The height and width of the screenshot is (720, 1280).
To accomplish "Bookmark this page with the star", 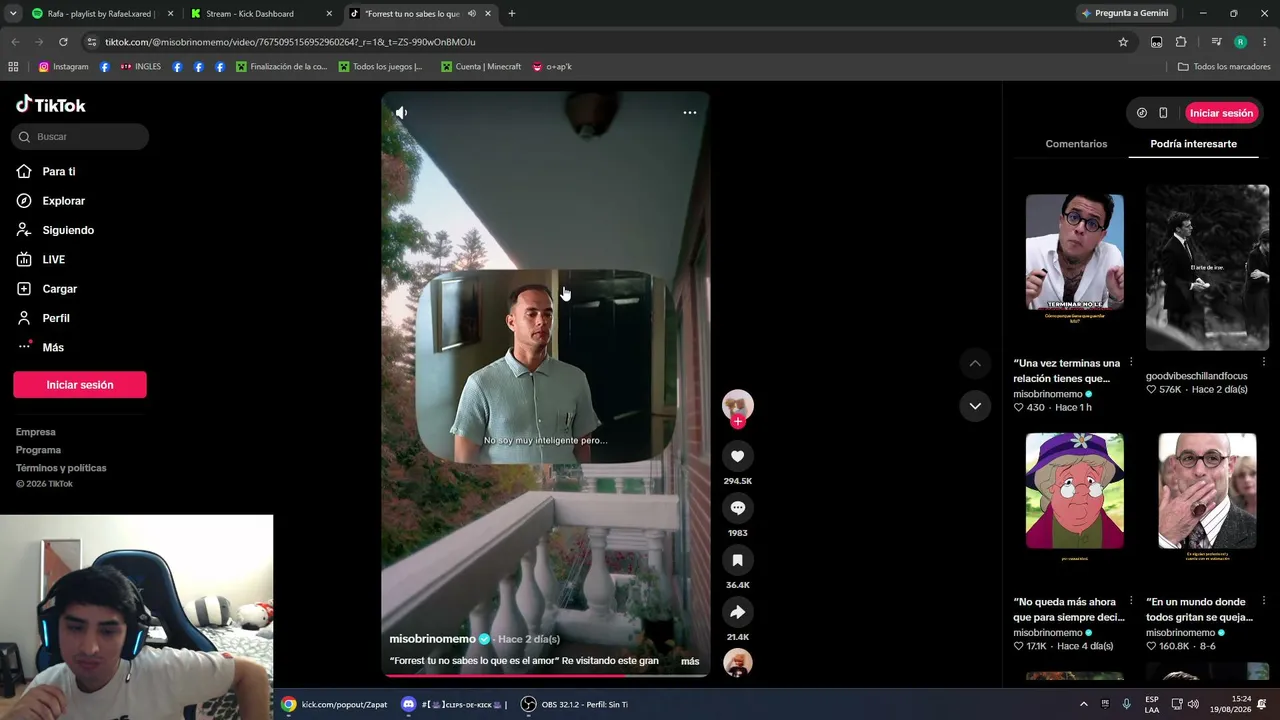I will tap(1123, 42).
